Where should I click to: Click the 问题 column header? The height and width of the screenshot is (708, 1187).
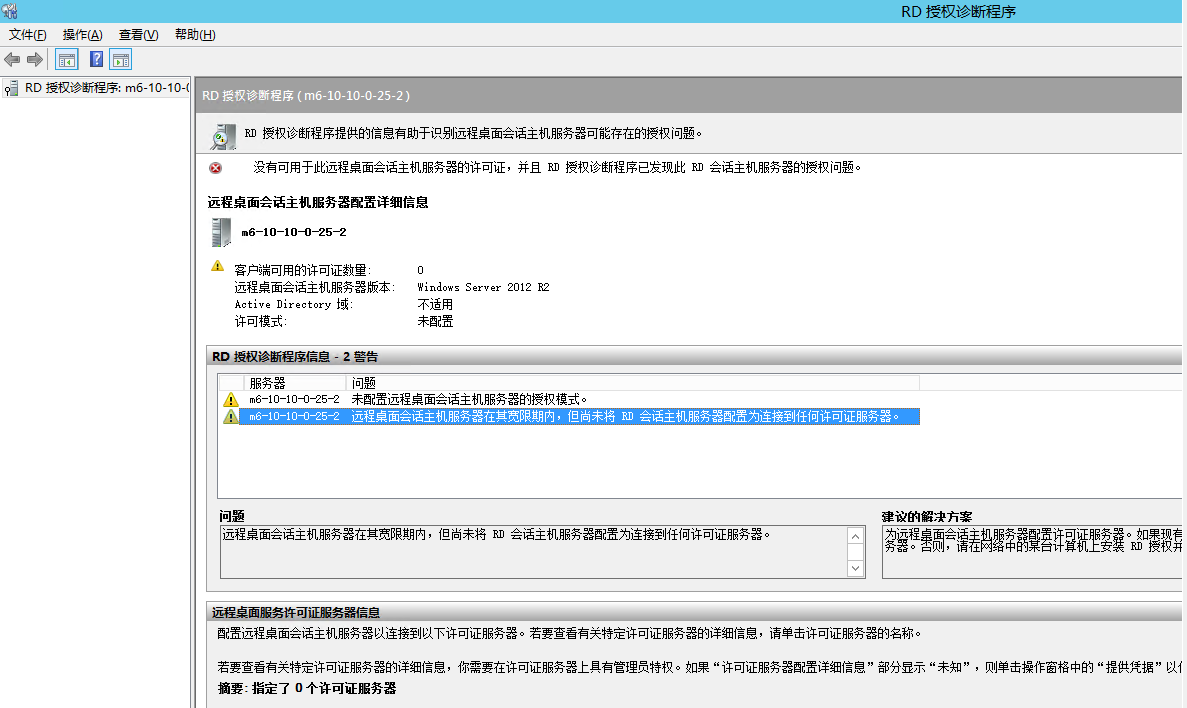coord(633,383)
